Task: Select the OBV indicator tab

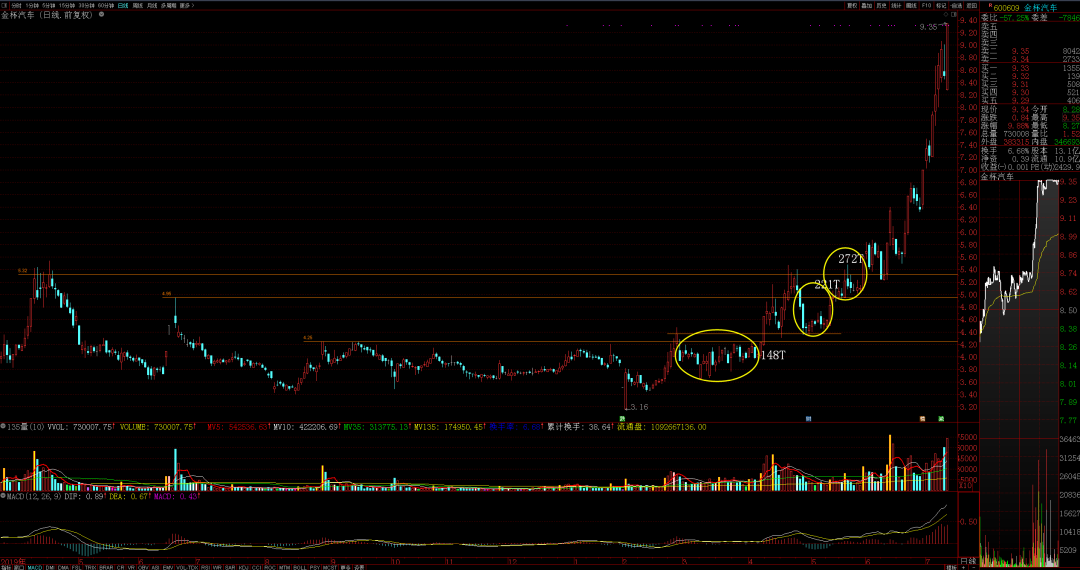Action: pos(143,567)
